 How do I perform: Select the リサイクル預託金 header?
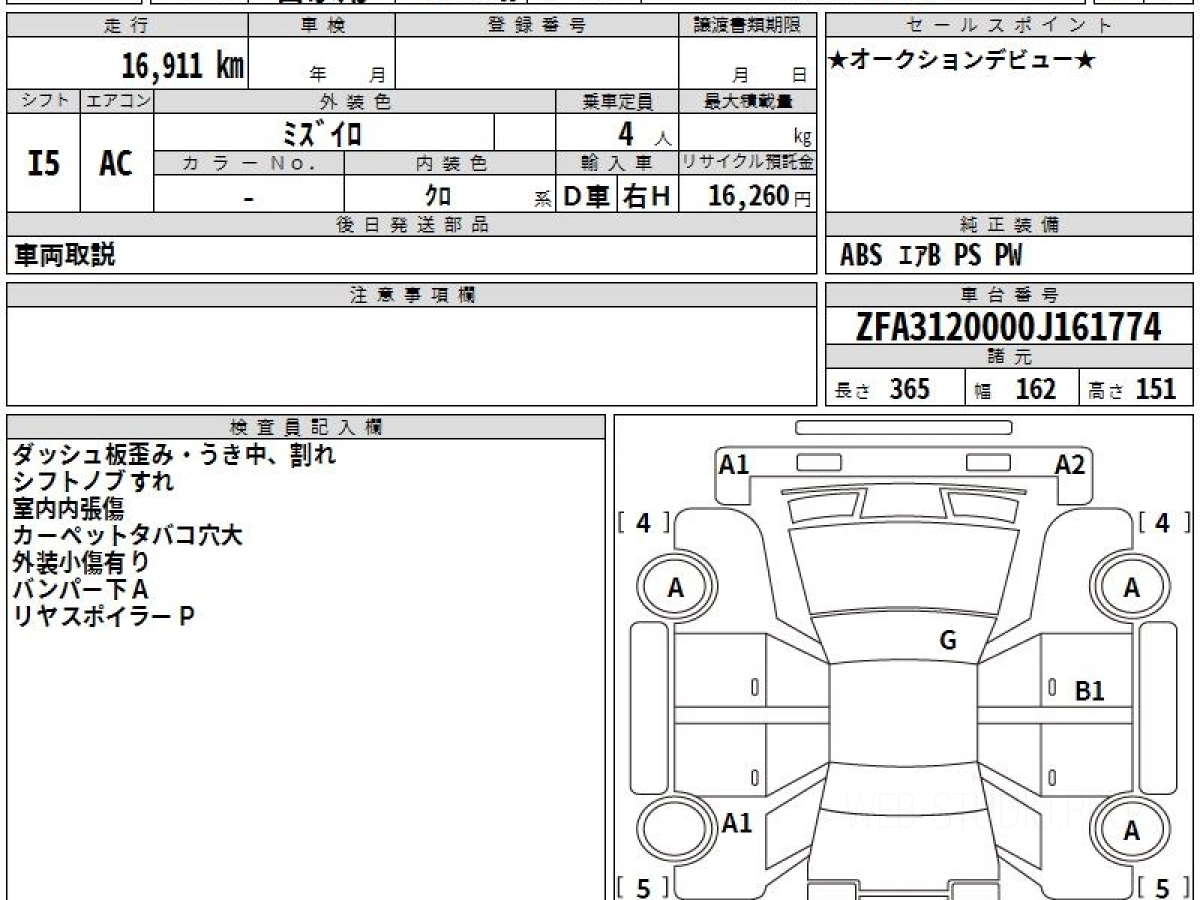coord(748,163)
